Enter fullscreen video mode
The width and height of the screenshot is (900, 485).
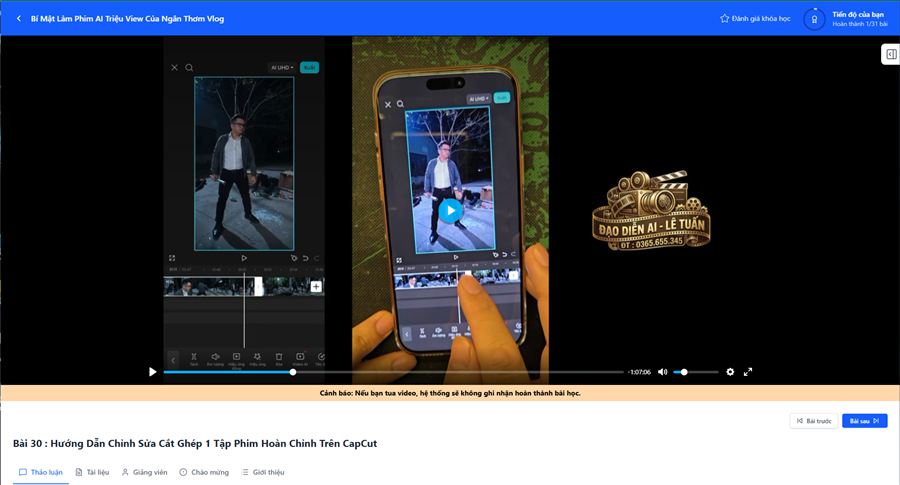coord(748,372)
